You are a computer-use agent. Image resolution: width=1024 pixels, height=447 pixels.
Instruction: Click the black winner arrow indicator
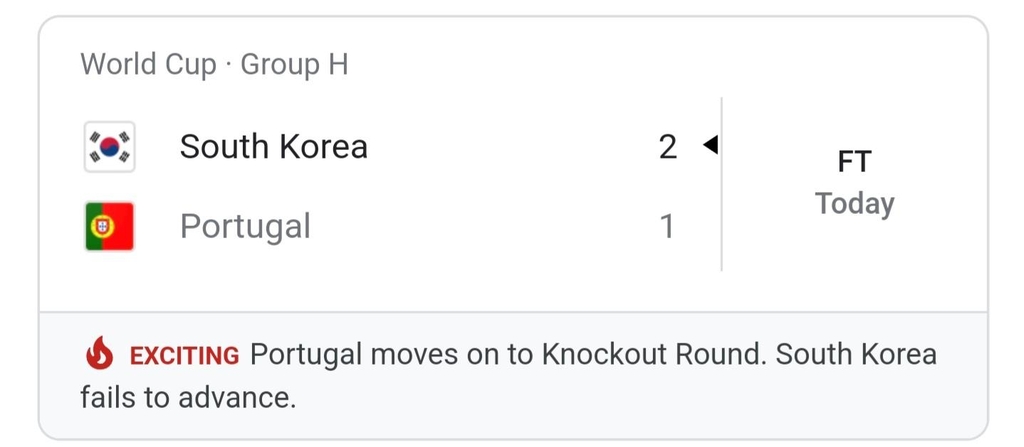[x=711, y=145]
